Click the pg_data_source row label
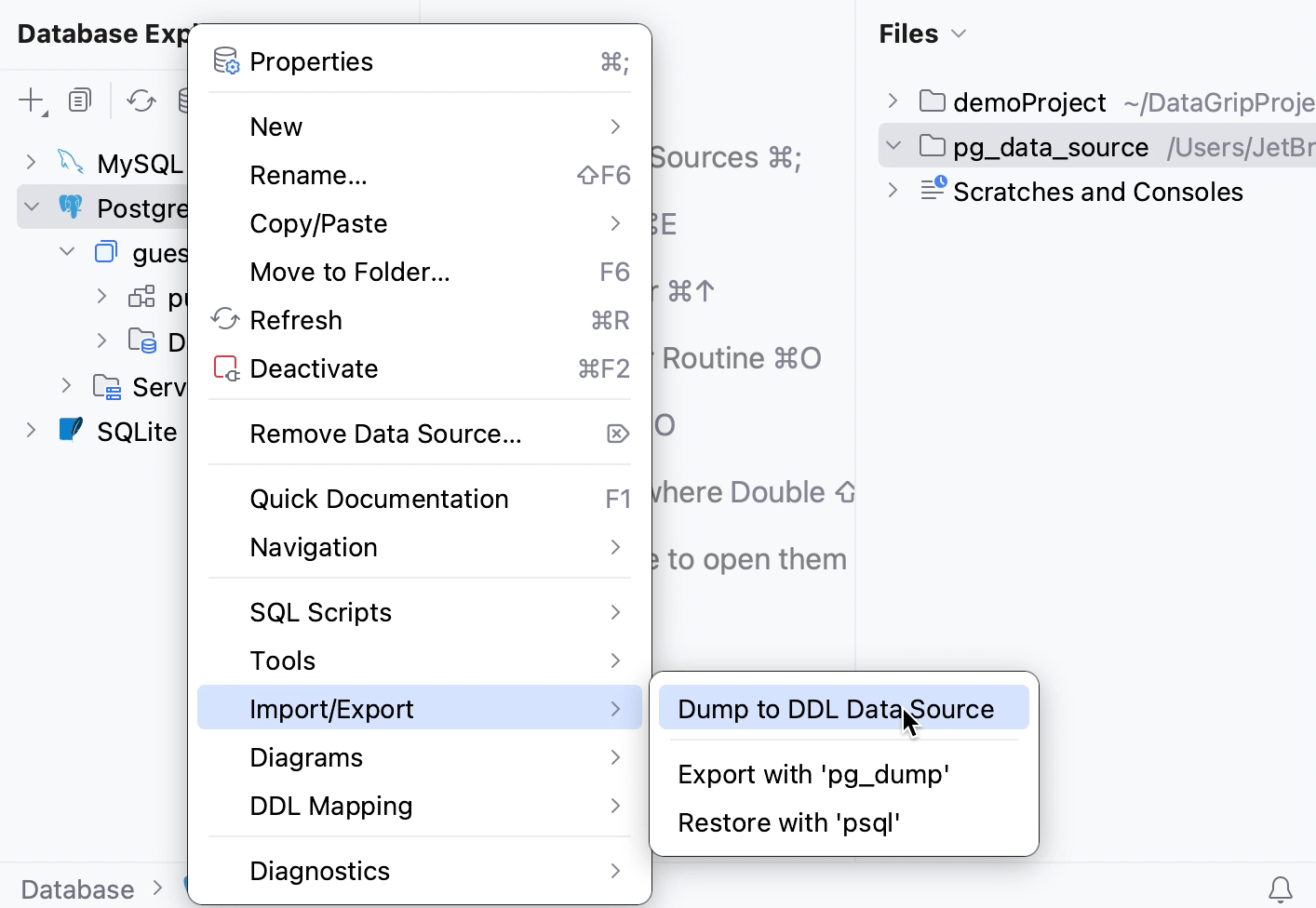 tap(1051, 147)
